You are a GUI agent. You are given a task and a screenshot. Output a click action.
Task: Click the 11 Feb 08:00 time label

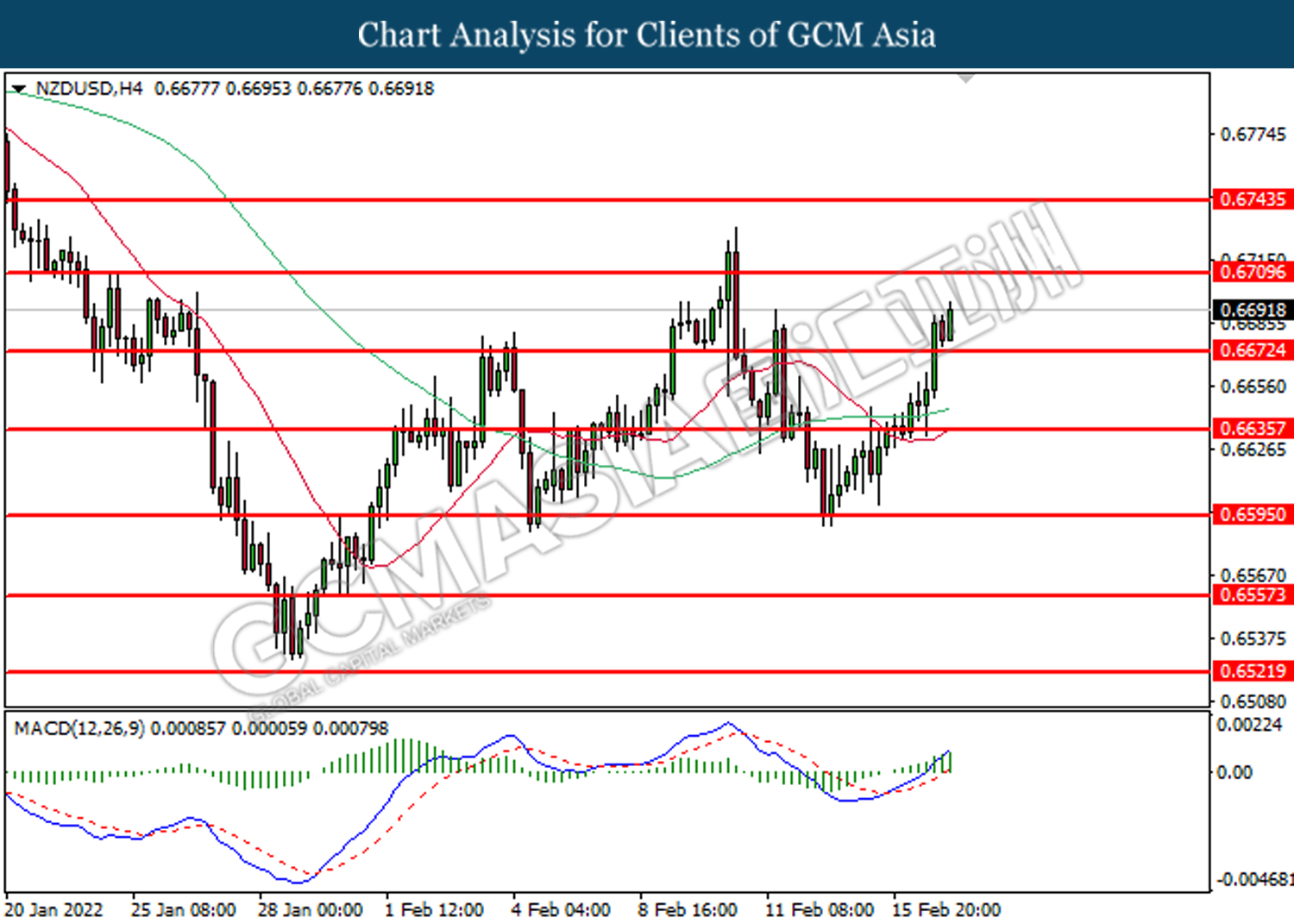tap(820, 910)
